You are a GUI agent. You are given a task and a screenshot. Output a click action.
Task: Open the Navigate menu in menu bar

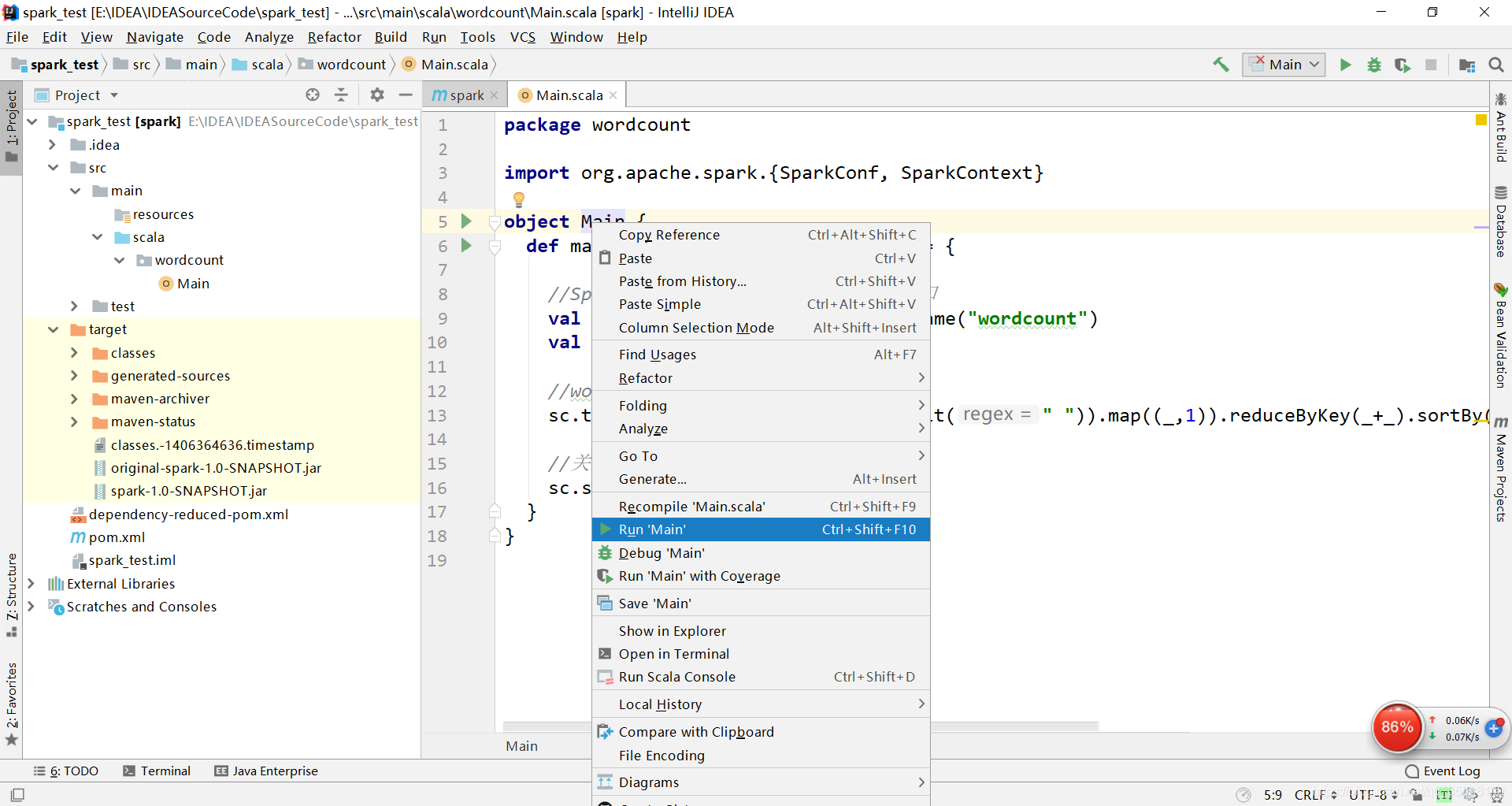(x=155, y=37)
